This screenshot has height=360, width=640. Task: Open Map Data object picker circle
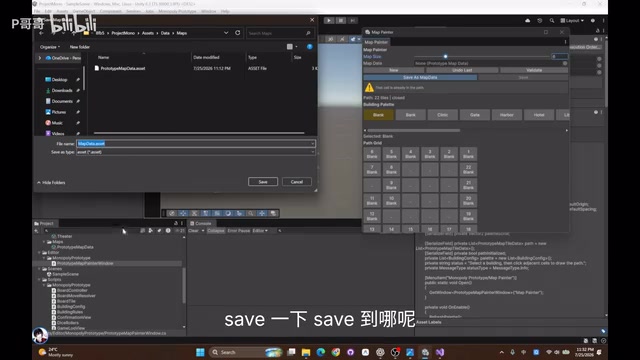tap(565, 63)
